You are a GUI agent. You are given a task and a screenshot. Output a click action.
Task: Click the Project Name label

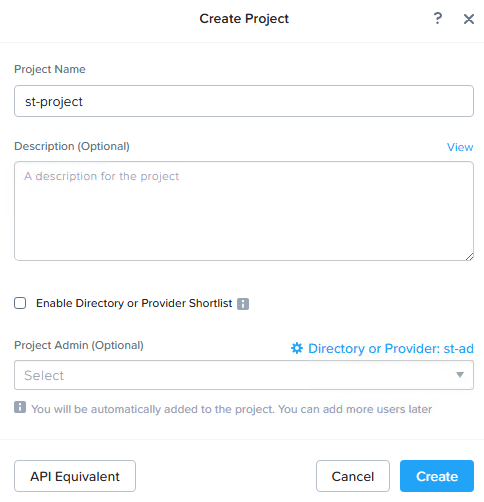click(x=50, y=69)
